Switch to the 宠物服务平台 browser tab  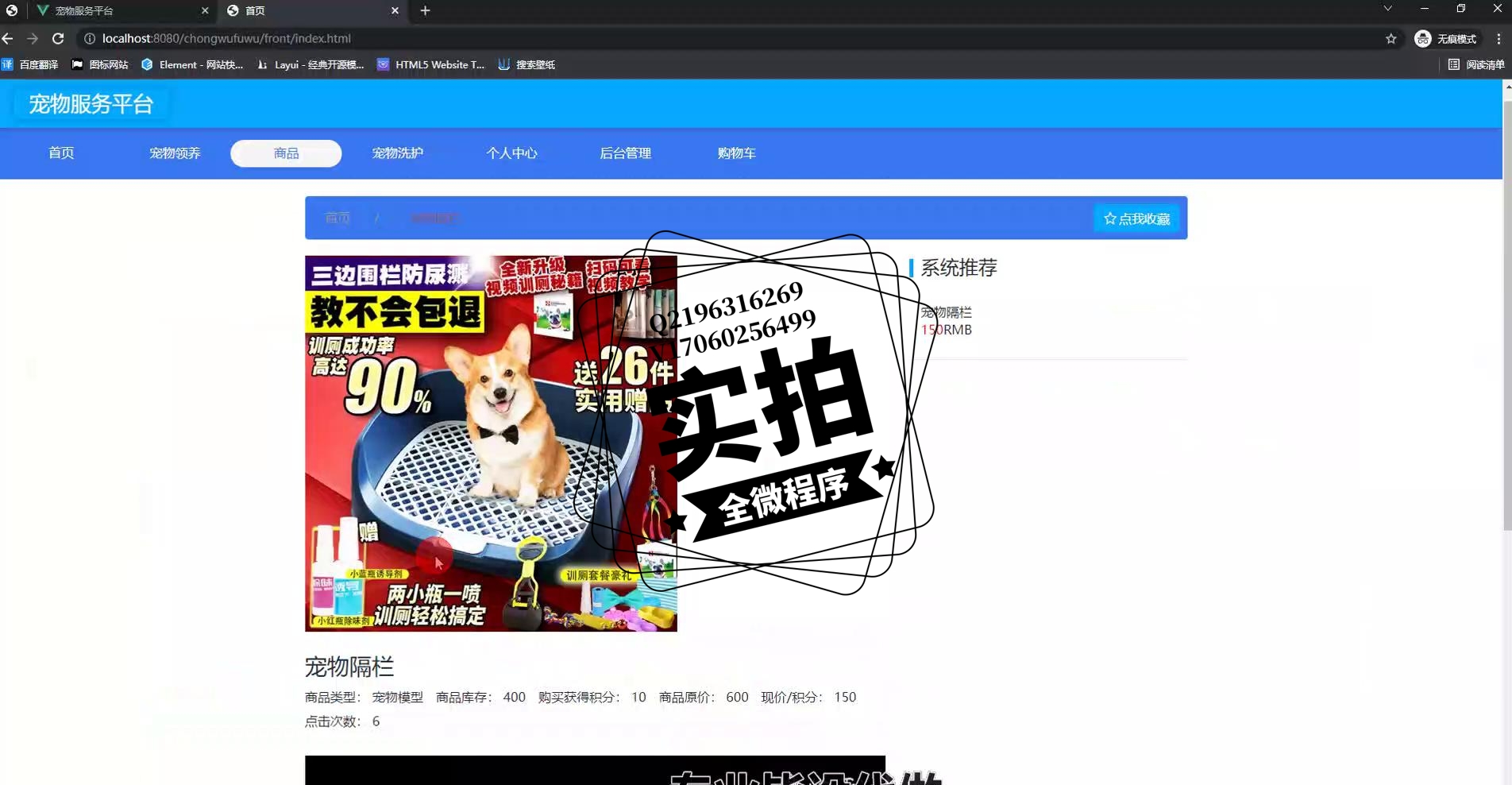121,10
